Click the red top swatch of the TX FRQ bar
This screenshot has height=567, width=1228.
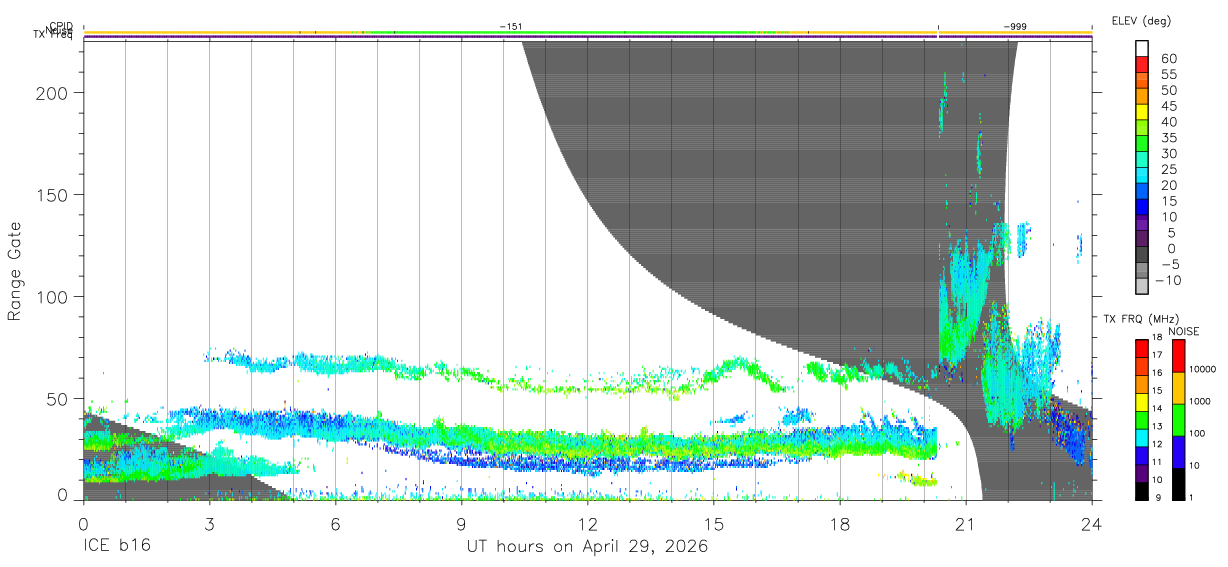pos(1141,347)
